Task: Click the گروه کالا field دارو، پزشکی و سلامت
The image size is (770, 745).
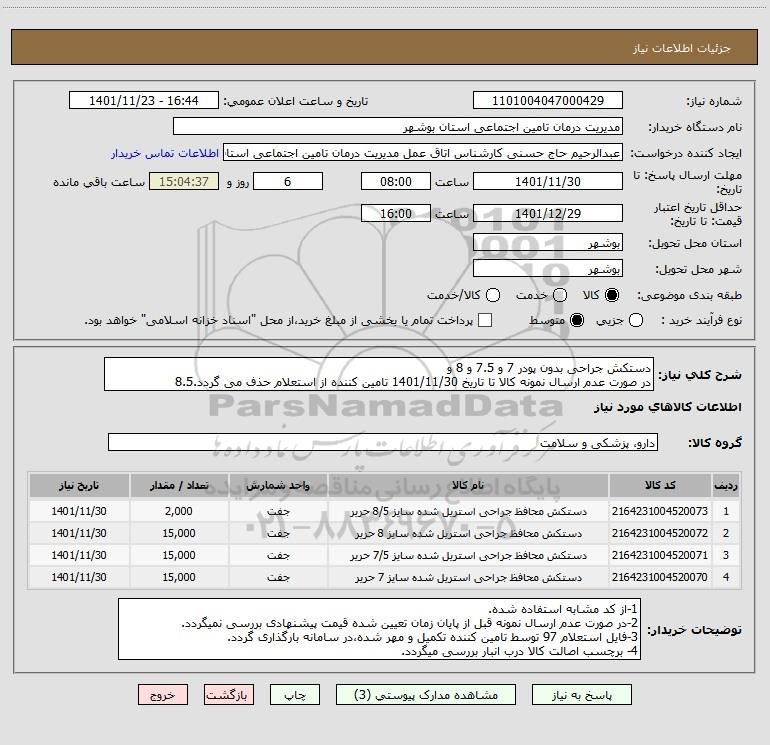Action: 383,442
